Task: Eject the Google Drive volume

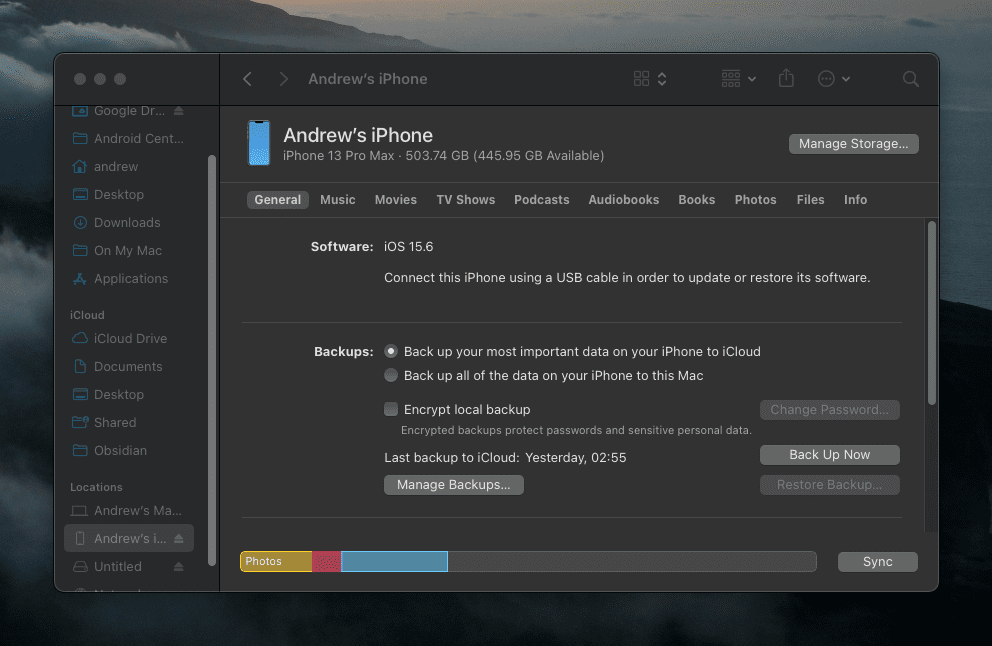Action: tap(178, 111)
